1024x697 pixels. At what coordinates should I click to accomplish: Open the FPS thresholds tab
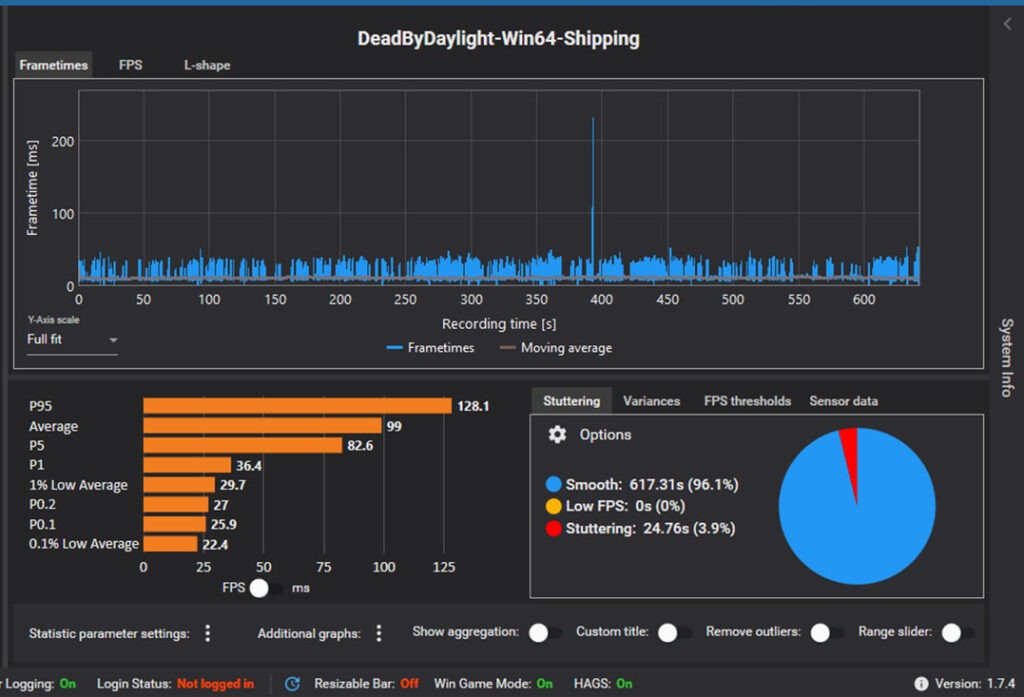click(747, 401)
